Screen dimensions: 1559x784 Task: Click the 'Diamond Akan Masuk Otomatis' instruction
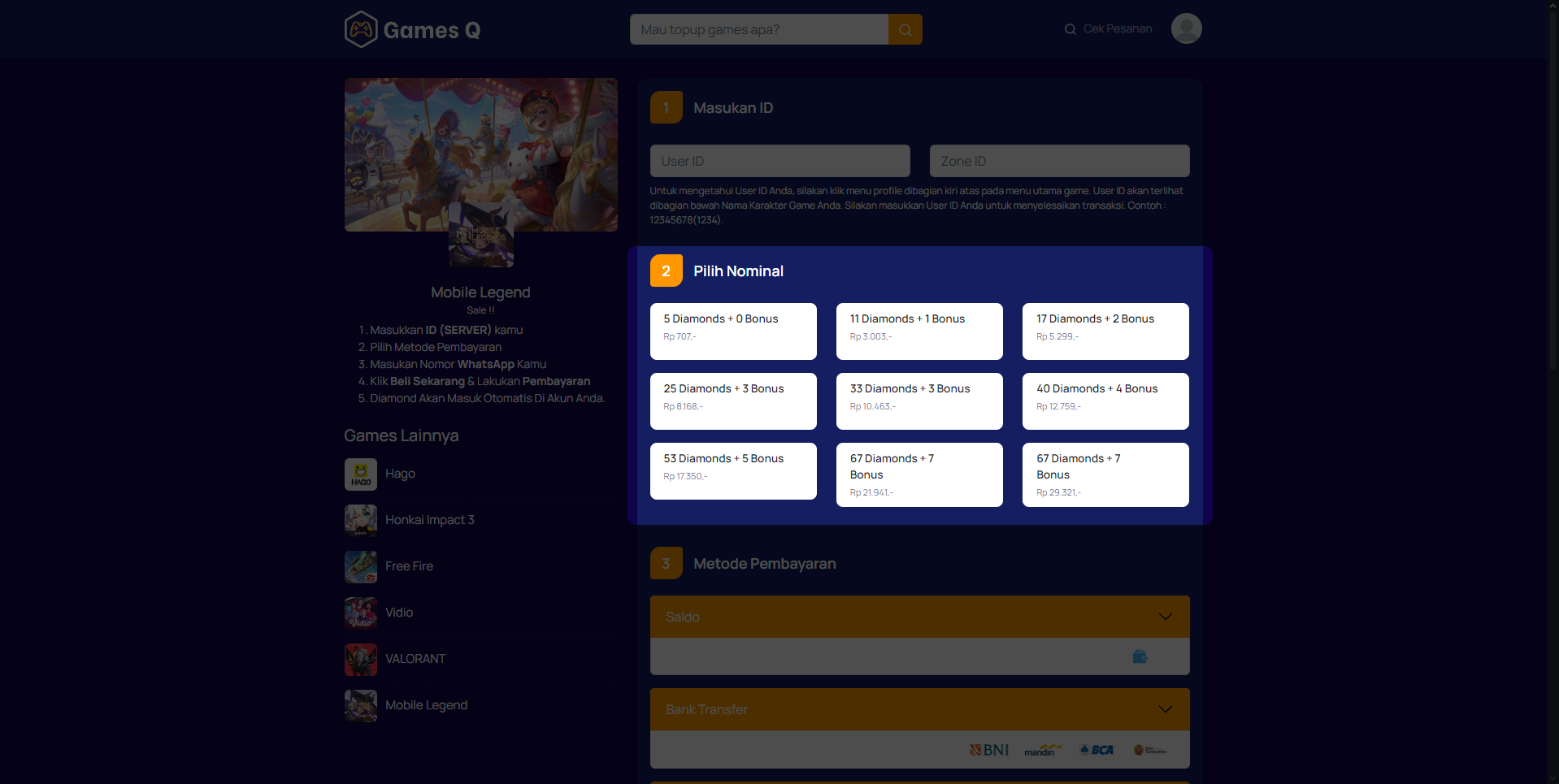point(487,398)
